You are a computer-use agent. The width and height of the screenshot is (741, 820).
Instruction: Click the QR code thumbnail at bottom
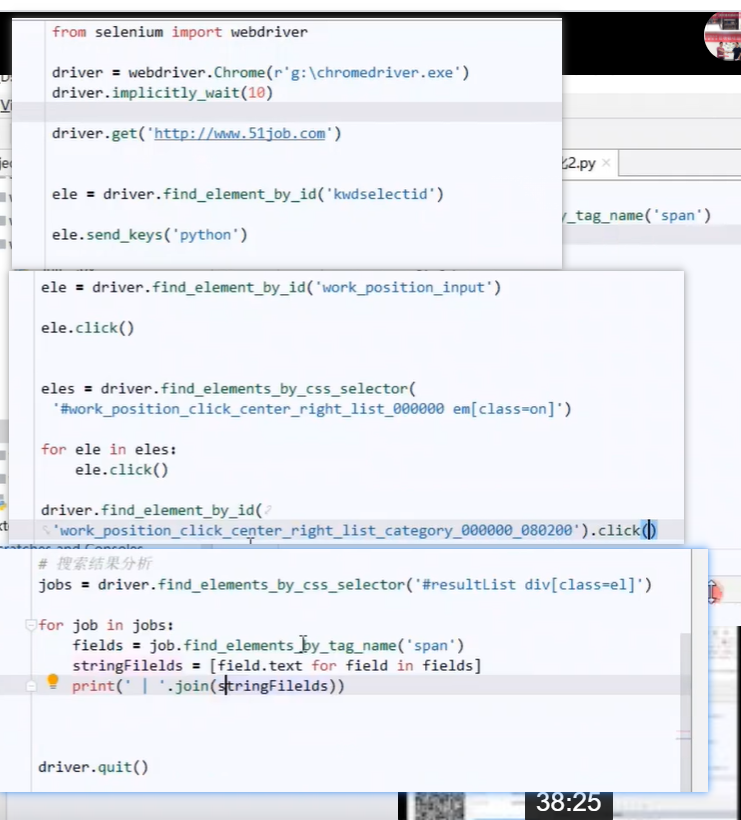438,806
